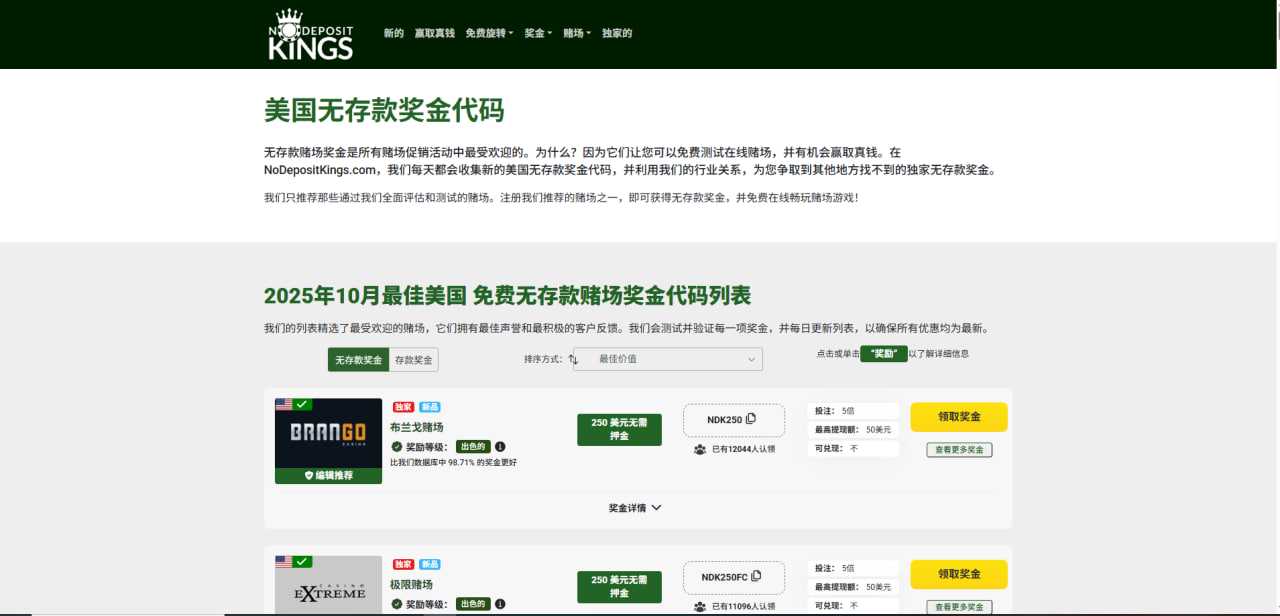This screenshot has height=616, width=1280.
Task: Click the blue 新品 tag on 极限赌场
Action: coord(430,564)
